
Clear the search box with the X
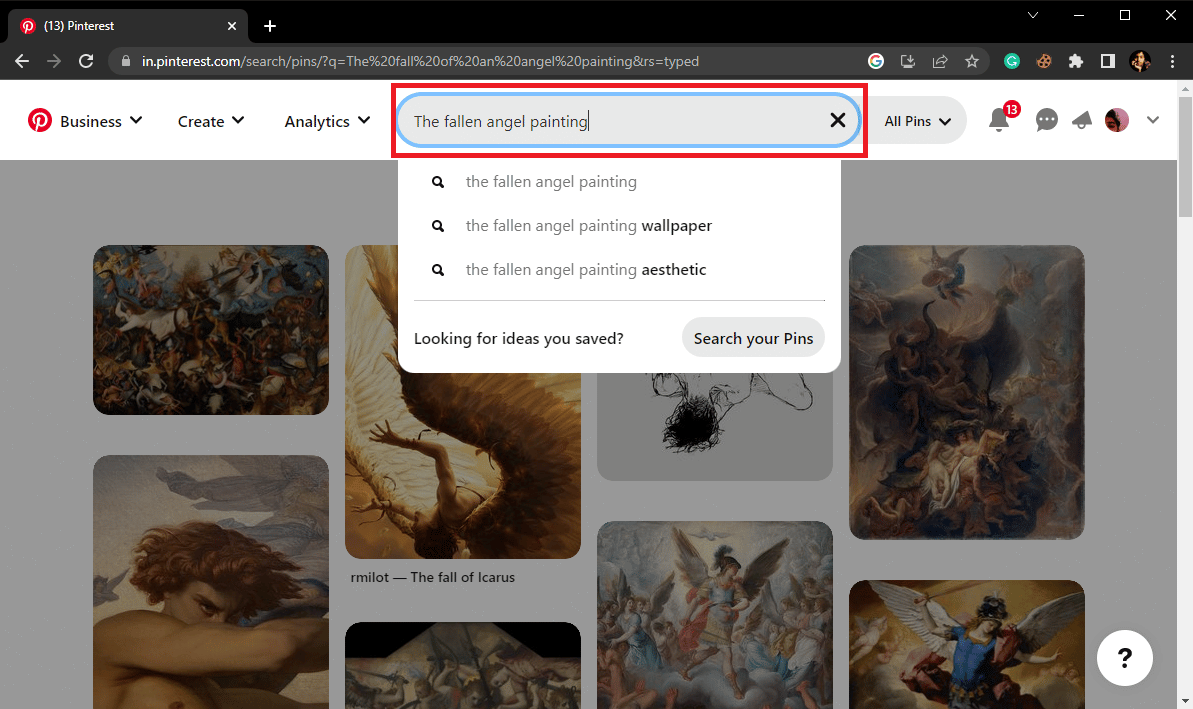click(838, 120)
